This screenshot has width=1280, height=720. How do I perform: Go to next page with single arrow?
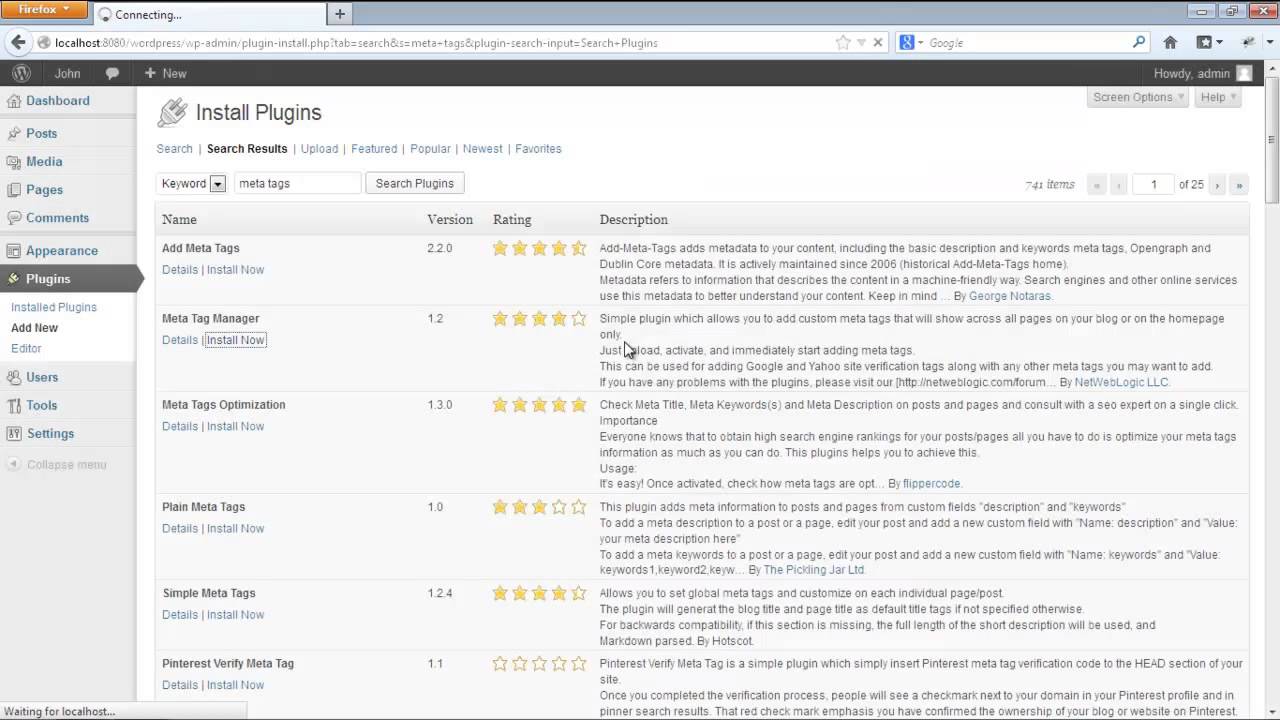pyautogui.click(x=1217, y=185)
